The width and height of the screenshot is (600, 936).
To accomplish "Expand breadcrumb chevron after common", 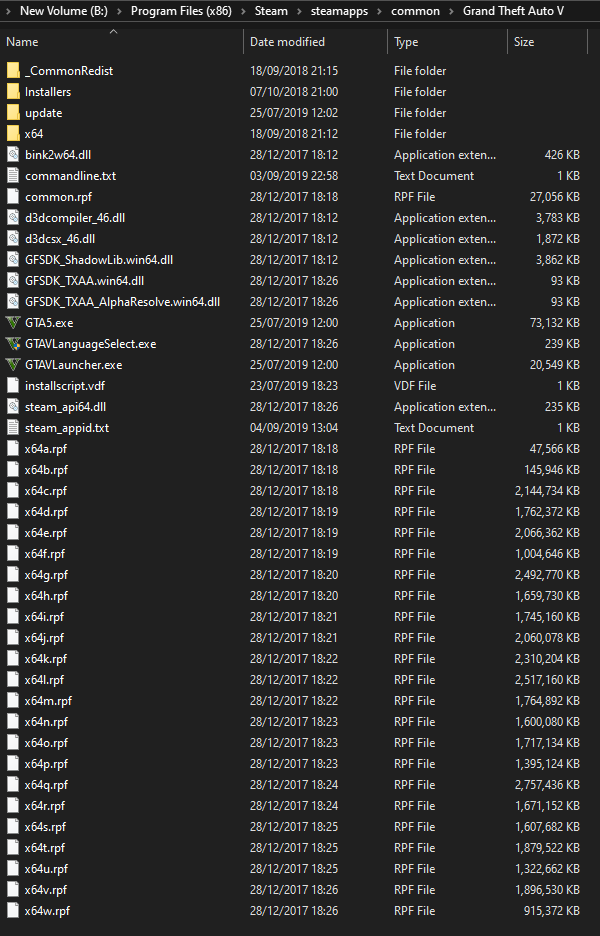I will pyautogui.click(x=451, y=11).
